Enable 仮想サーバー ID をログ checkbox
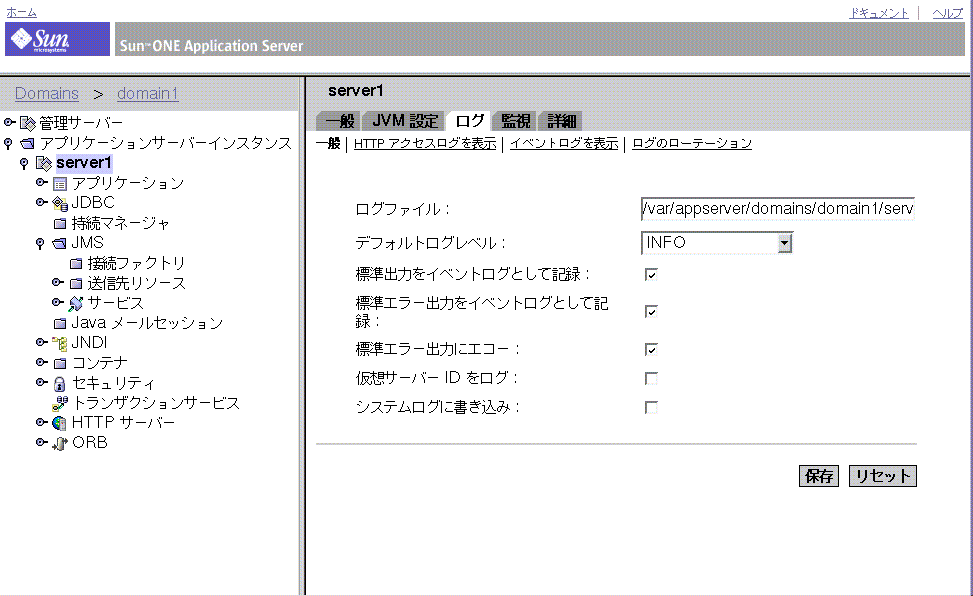Viewport: 973px width, 596px height. (x=651, y=378)
